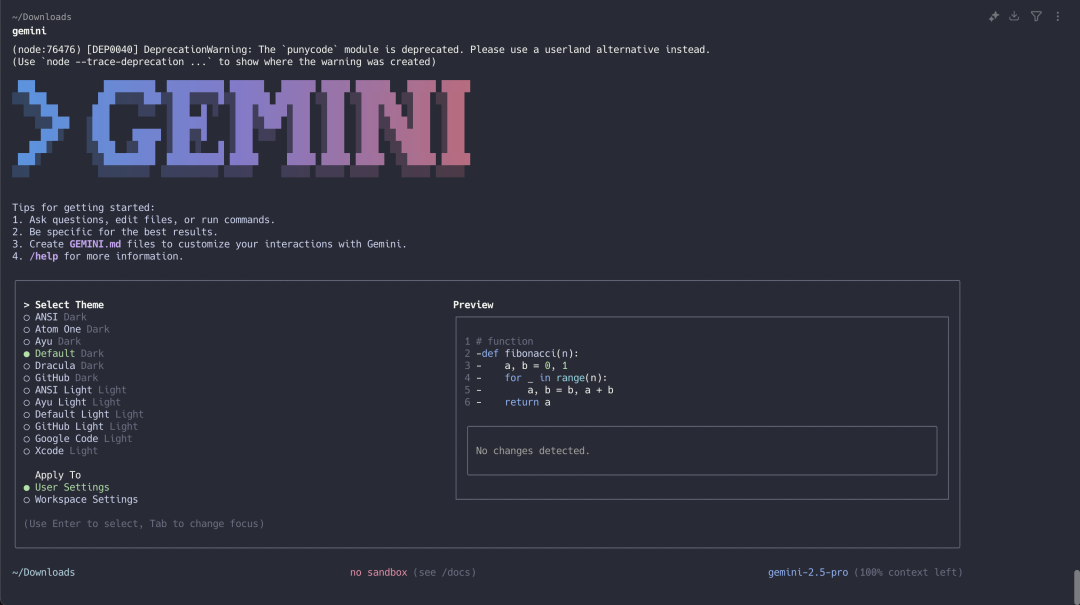Click the '(see /docs)' status text
The height and width of the screenshot is (605, 1080).
(444, 573)
